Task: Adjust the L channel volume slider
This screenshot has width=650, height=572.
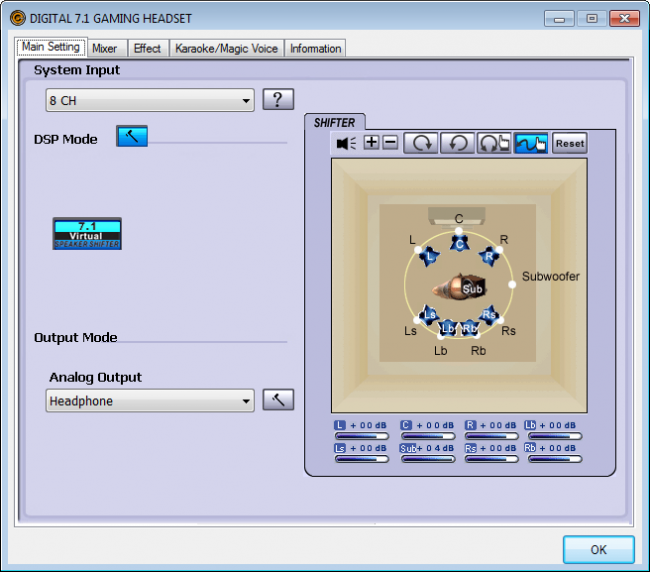Action: (362, 436)
